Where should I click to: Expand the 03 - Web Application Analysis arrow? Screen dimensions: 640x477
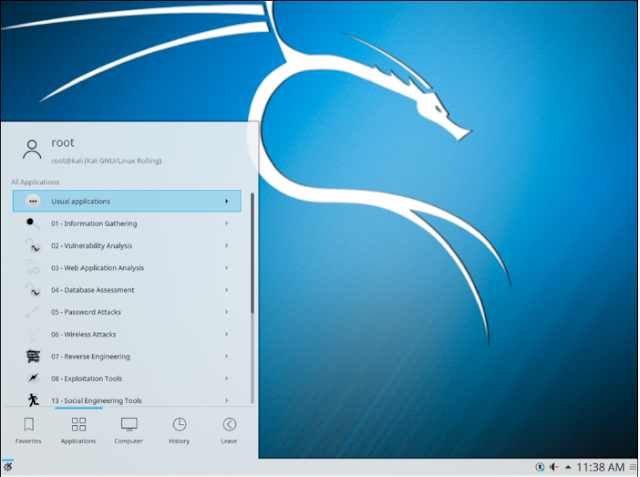227,268
